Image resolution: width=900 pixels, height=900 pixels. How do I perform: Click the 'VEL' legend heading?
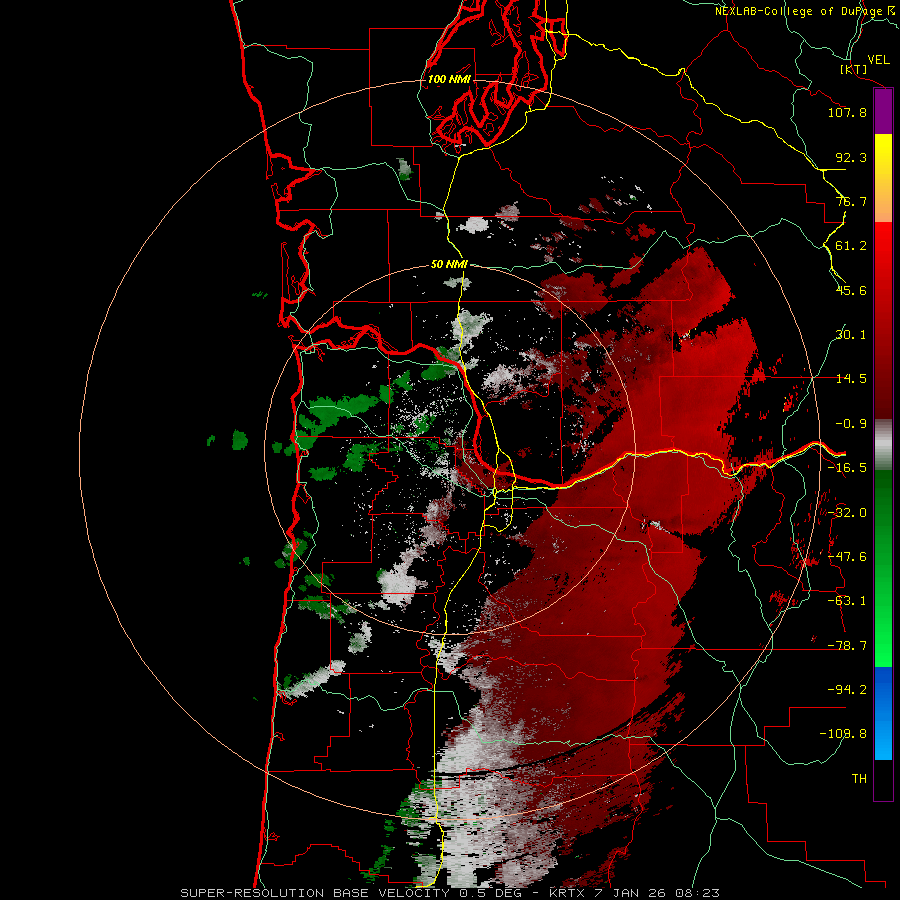click(879, 60)
